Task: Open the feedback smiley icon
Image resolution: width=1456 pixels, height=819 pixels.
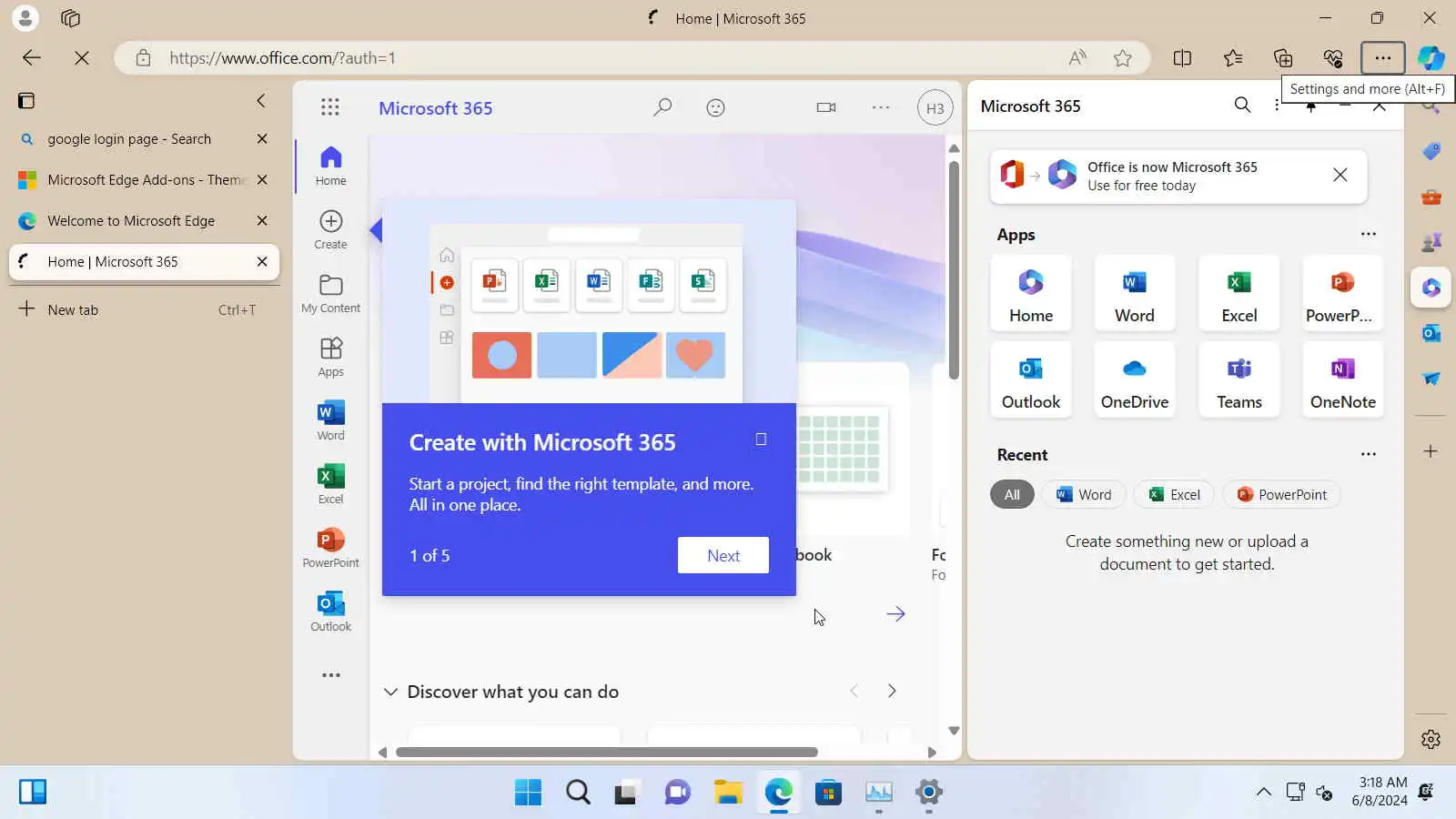Action: (716, 107)
